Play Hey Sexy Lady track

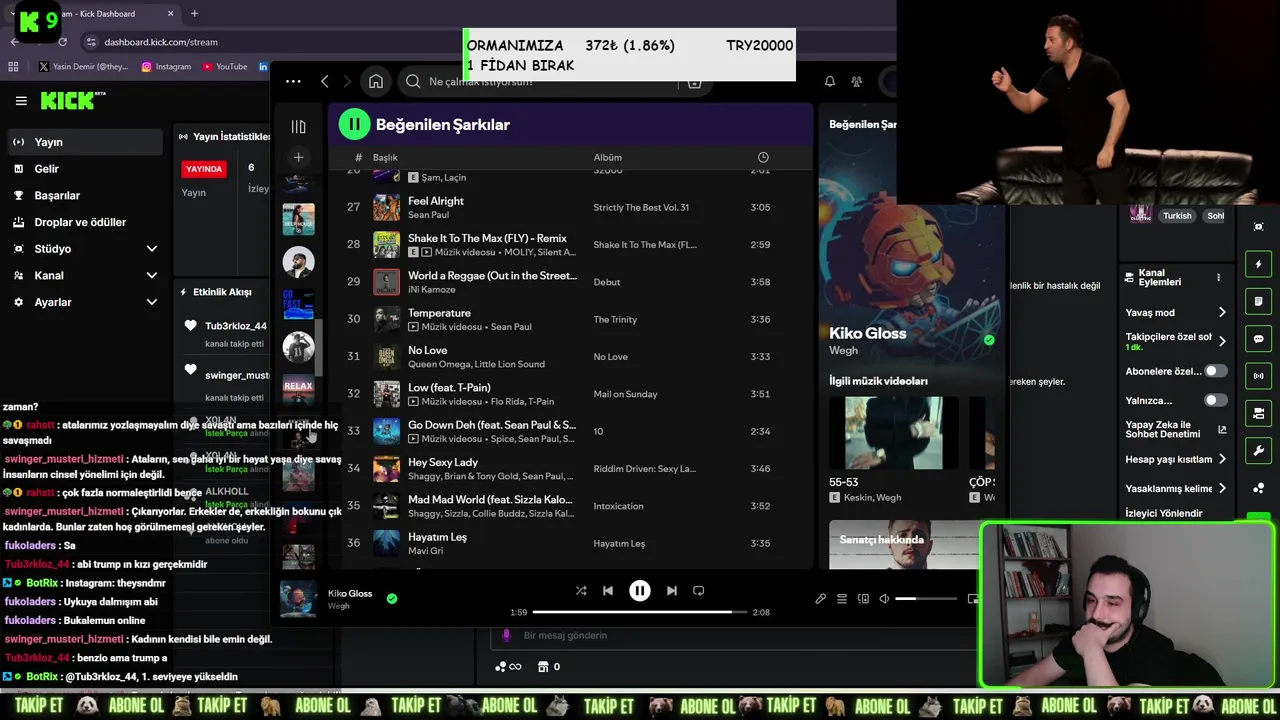tap(571, 468)
